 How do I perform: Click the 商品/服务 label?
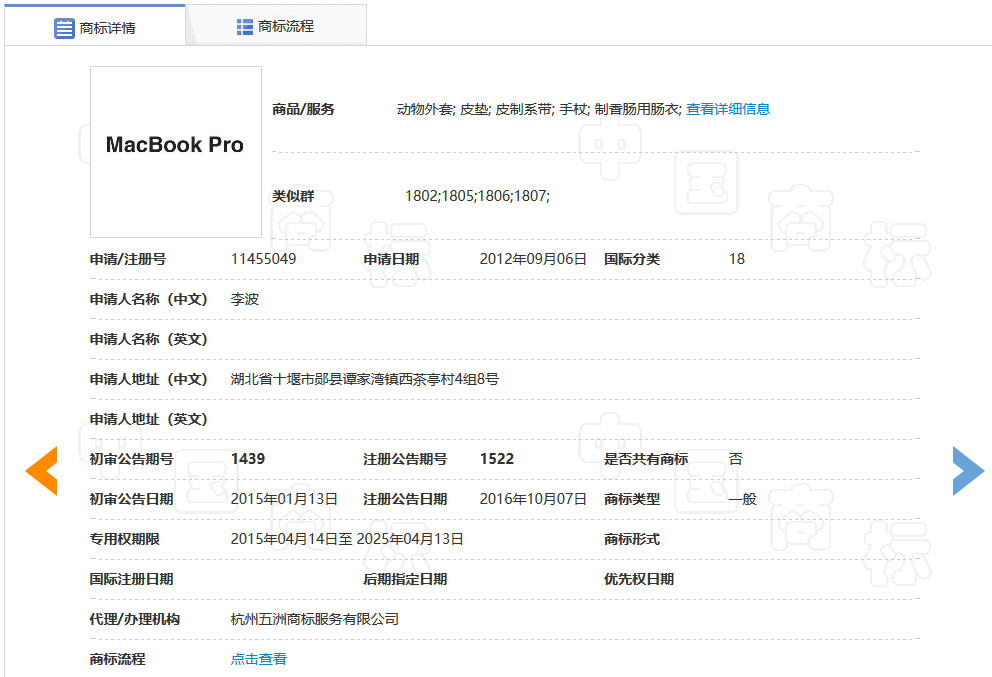click(303, 109)
